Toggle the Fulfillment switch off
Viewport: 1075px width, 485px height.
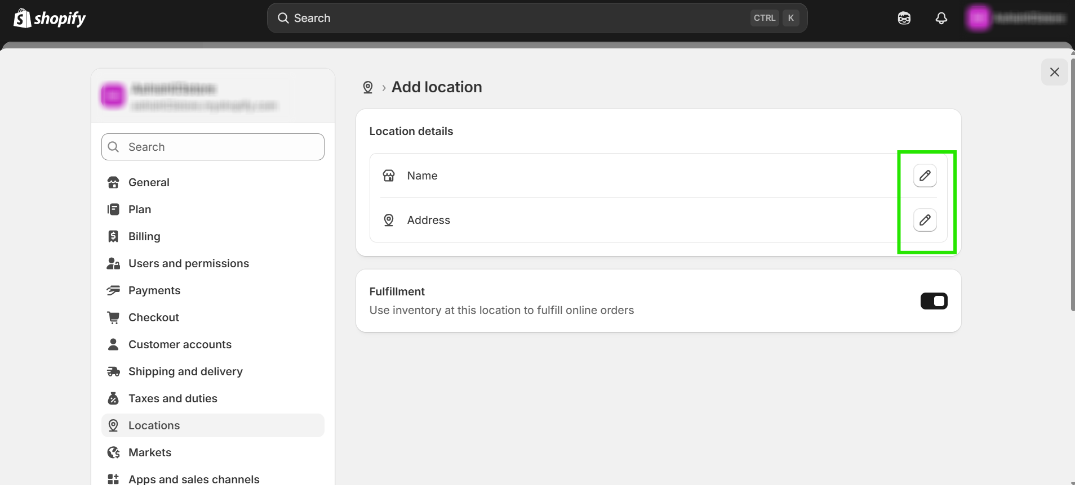point(933,301)
